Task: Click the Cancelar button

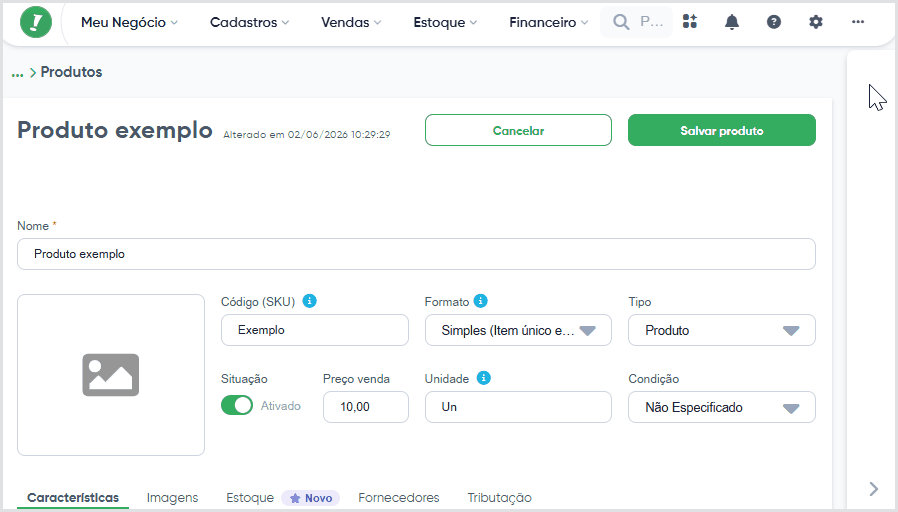Action: pos(518,130)
